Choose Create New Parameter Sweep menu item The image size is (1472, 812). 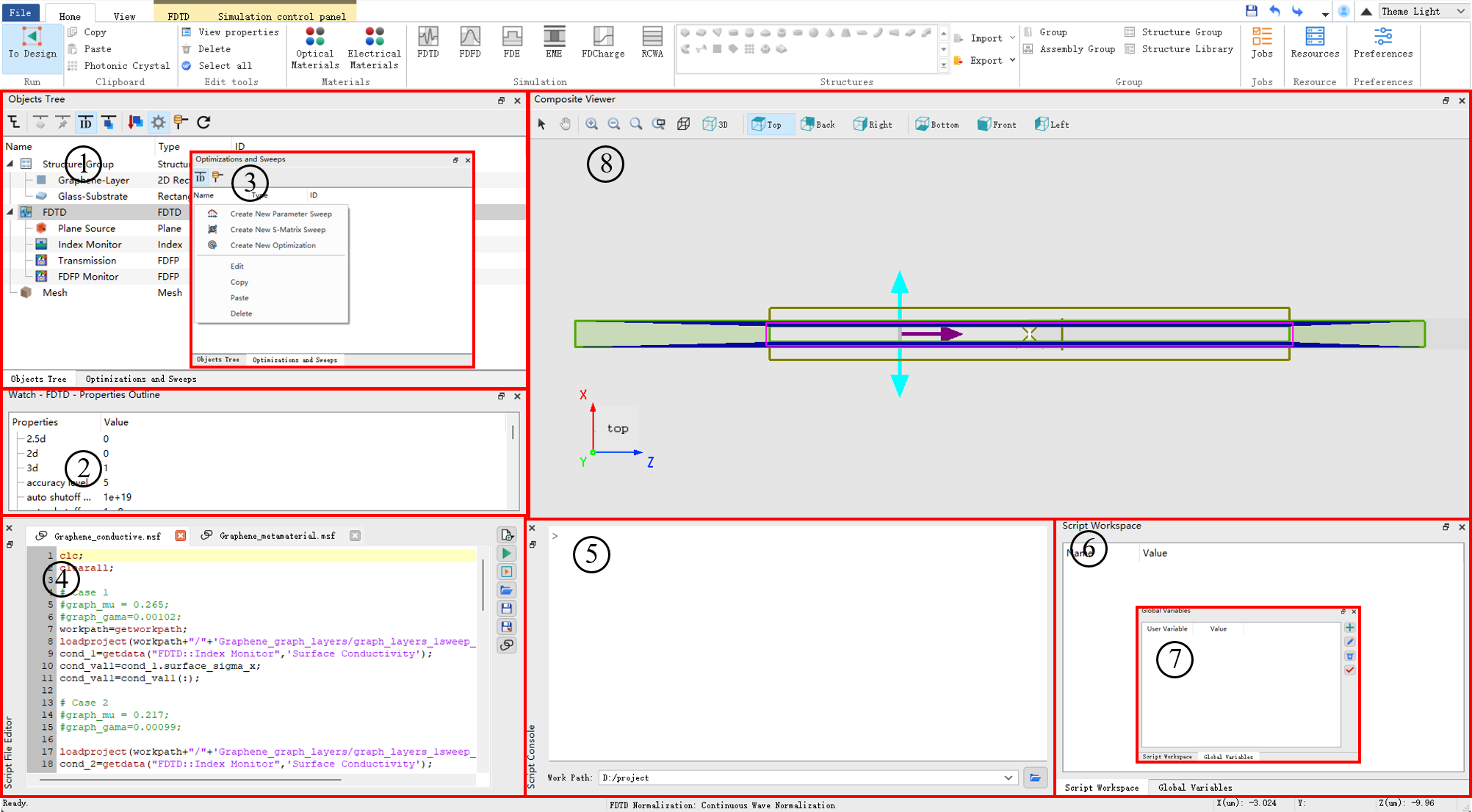point(281,214)
